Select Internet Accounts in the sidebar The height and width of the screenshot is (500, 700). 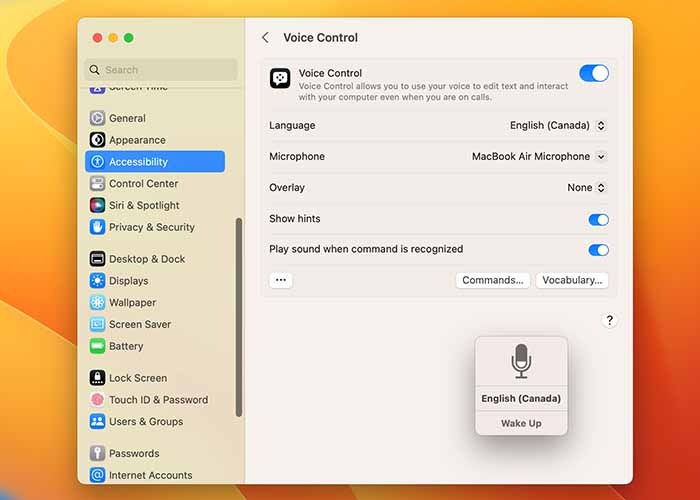pos(154,475)
